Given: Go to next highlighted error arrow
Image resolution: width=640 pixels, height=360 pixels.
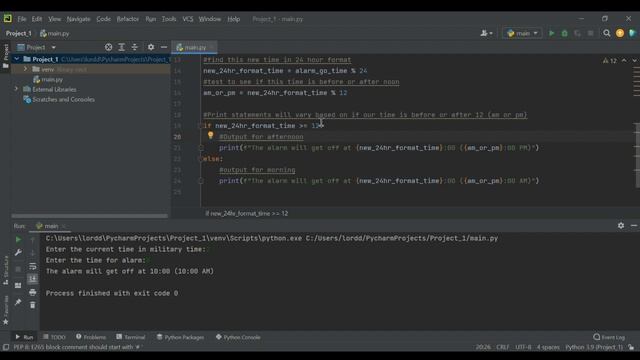Looking at the screenshot, I should pyautogui.click(x=634, y=60).
